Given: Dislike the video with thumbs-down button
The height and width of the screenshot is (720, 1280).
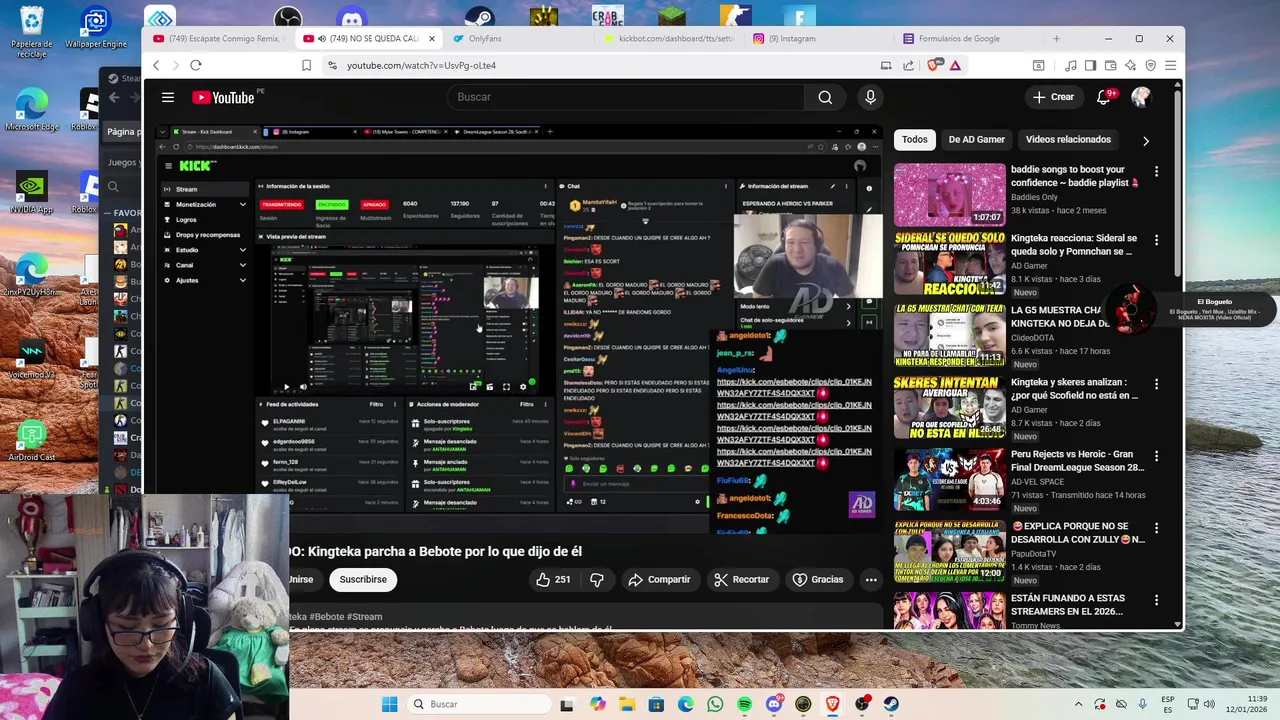Looking at the screenshot, I should (x=597, y=579).
